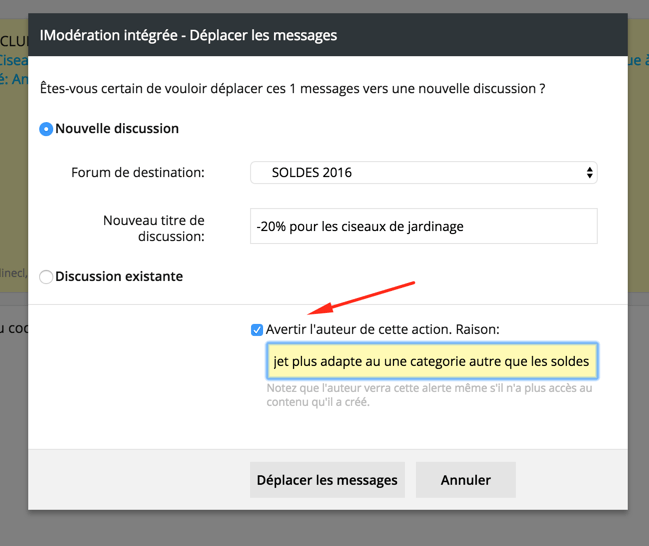The height and width of the screenshot is (546, 649).
Task: Click the "Discussion existante" bold label text
Action: 119,277
